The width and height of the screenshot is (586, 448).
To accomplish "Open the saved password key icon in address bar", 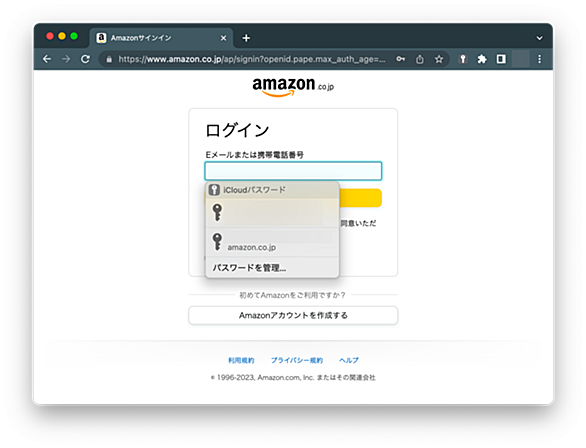I will coord(401,59).
